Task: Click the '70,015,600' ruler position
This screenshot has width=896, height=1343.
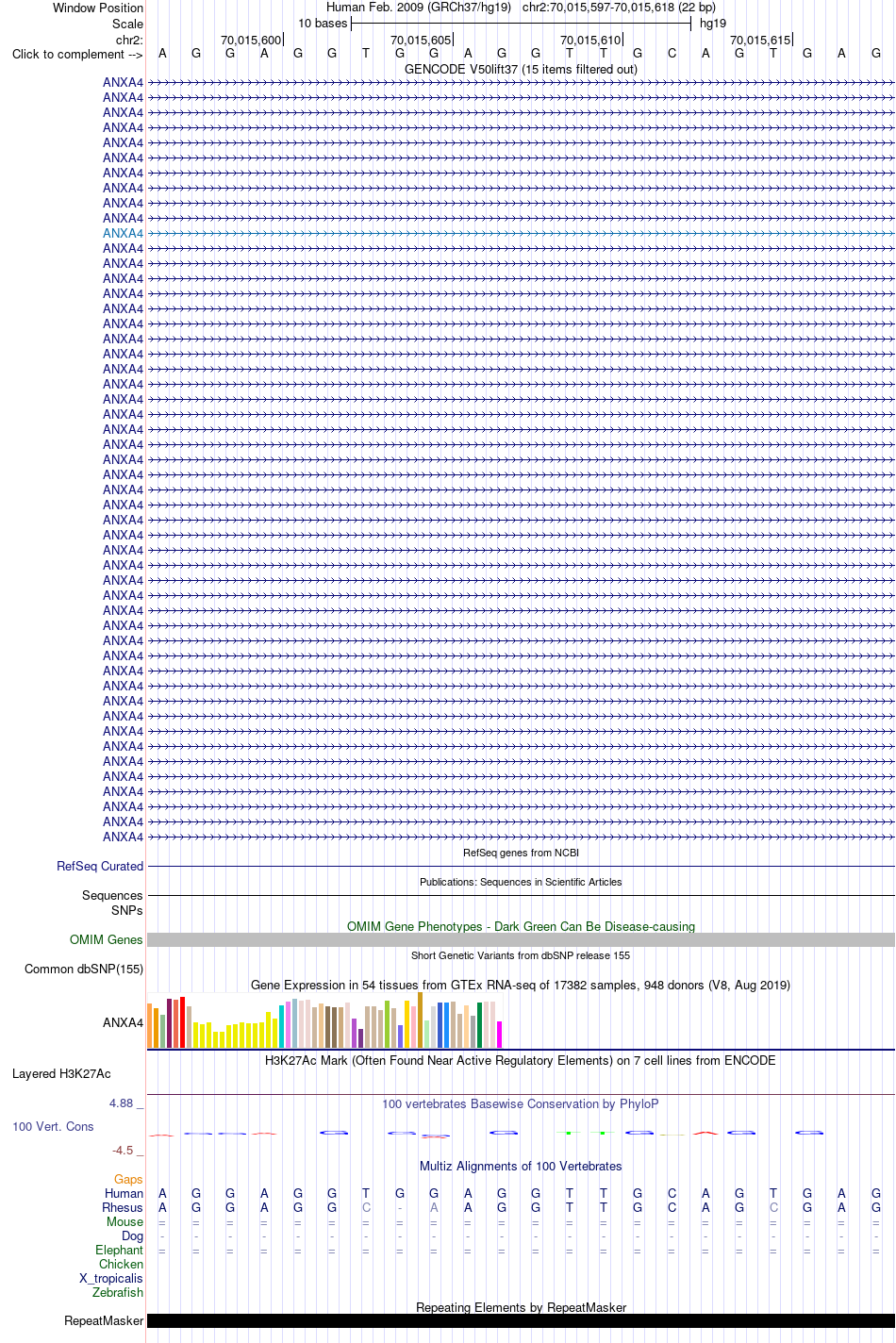Action: pos(251,40)
